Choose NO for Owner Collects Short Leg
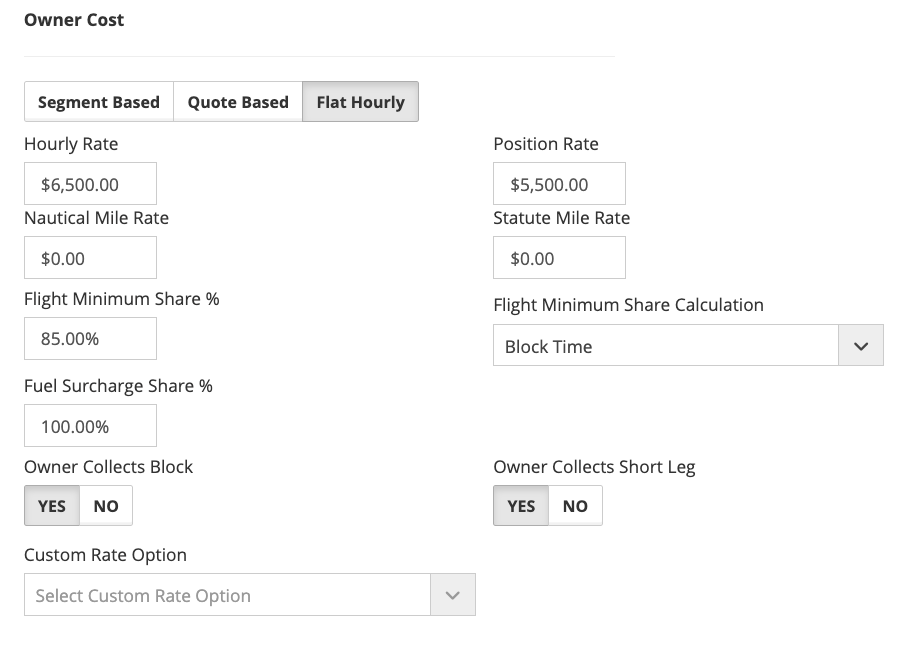 [x=575, y=506]
